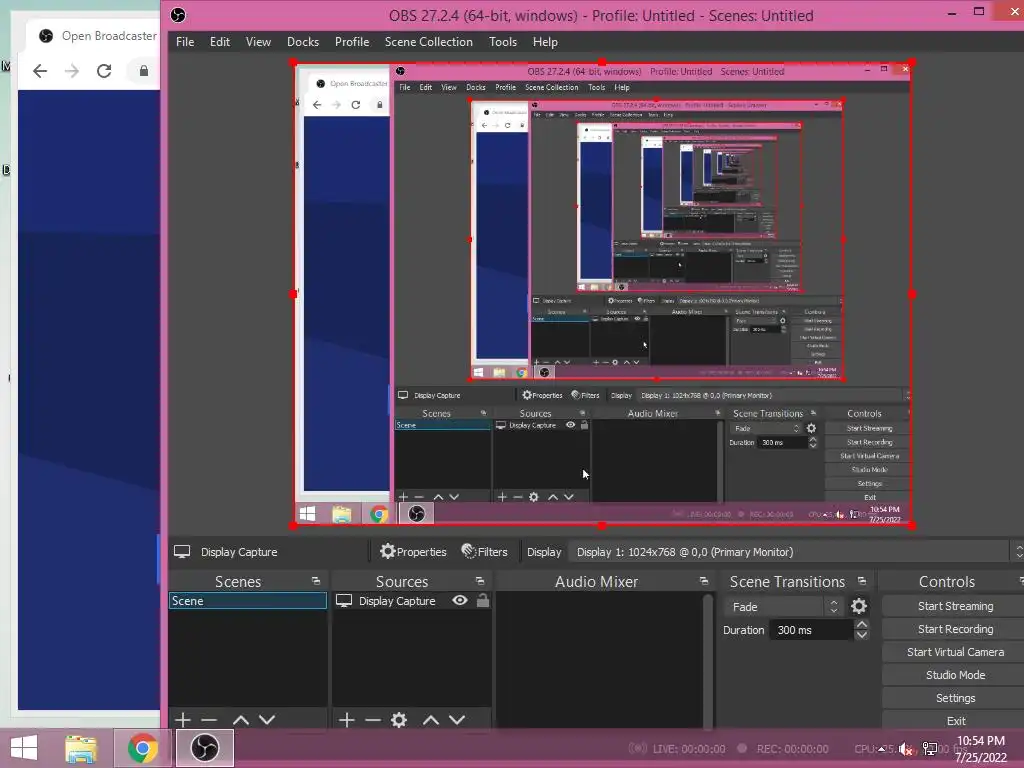
Task: Move source down with arrow
Action: coord(457,720)
